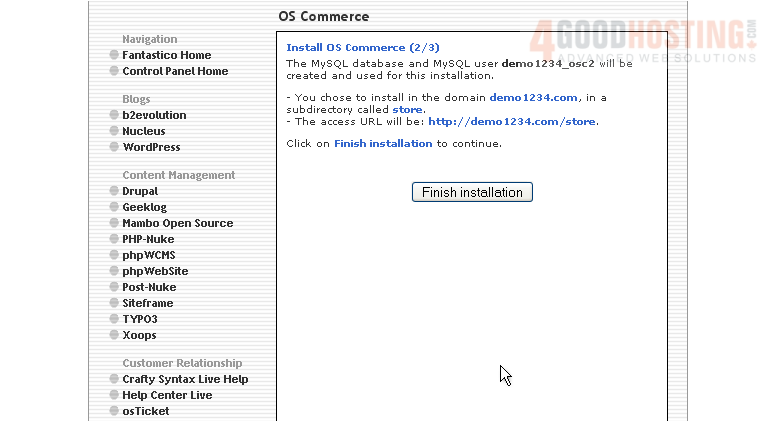The width and height of the screenshot is (776, 422).
Task: Click the bullet icon next to TYPO3
Action: point(114,319)
